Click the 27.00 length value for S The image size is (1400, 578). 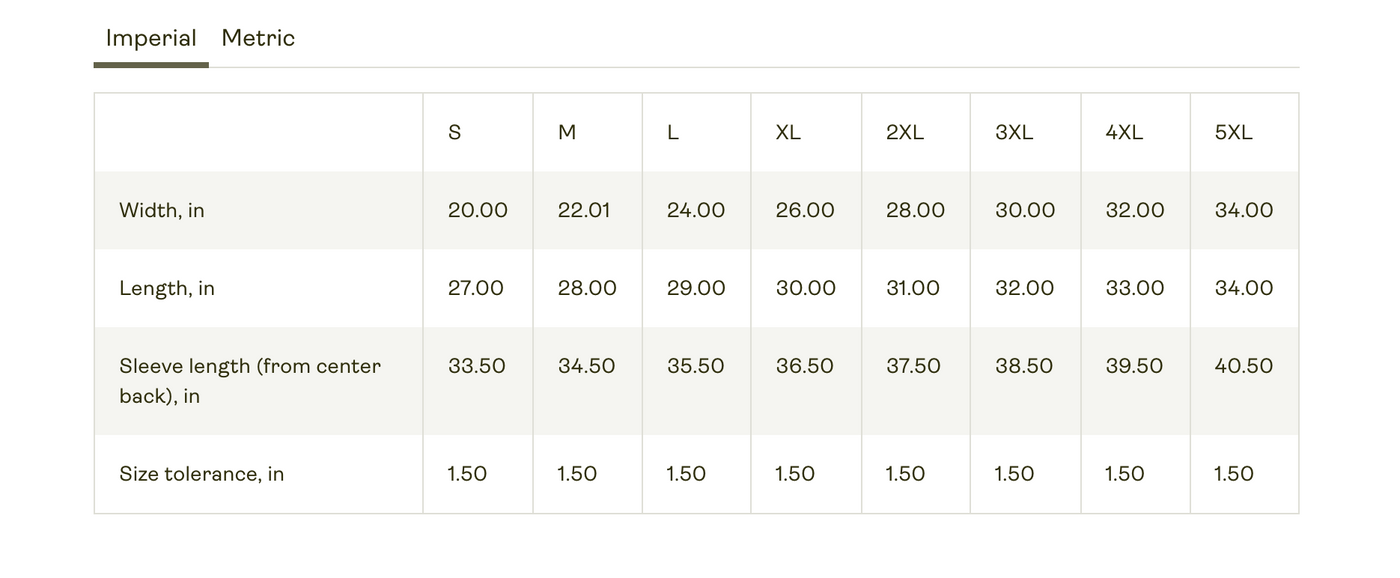(x=476, y=288)
